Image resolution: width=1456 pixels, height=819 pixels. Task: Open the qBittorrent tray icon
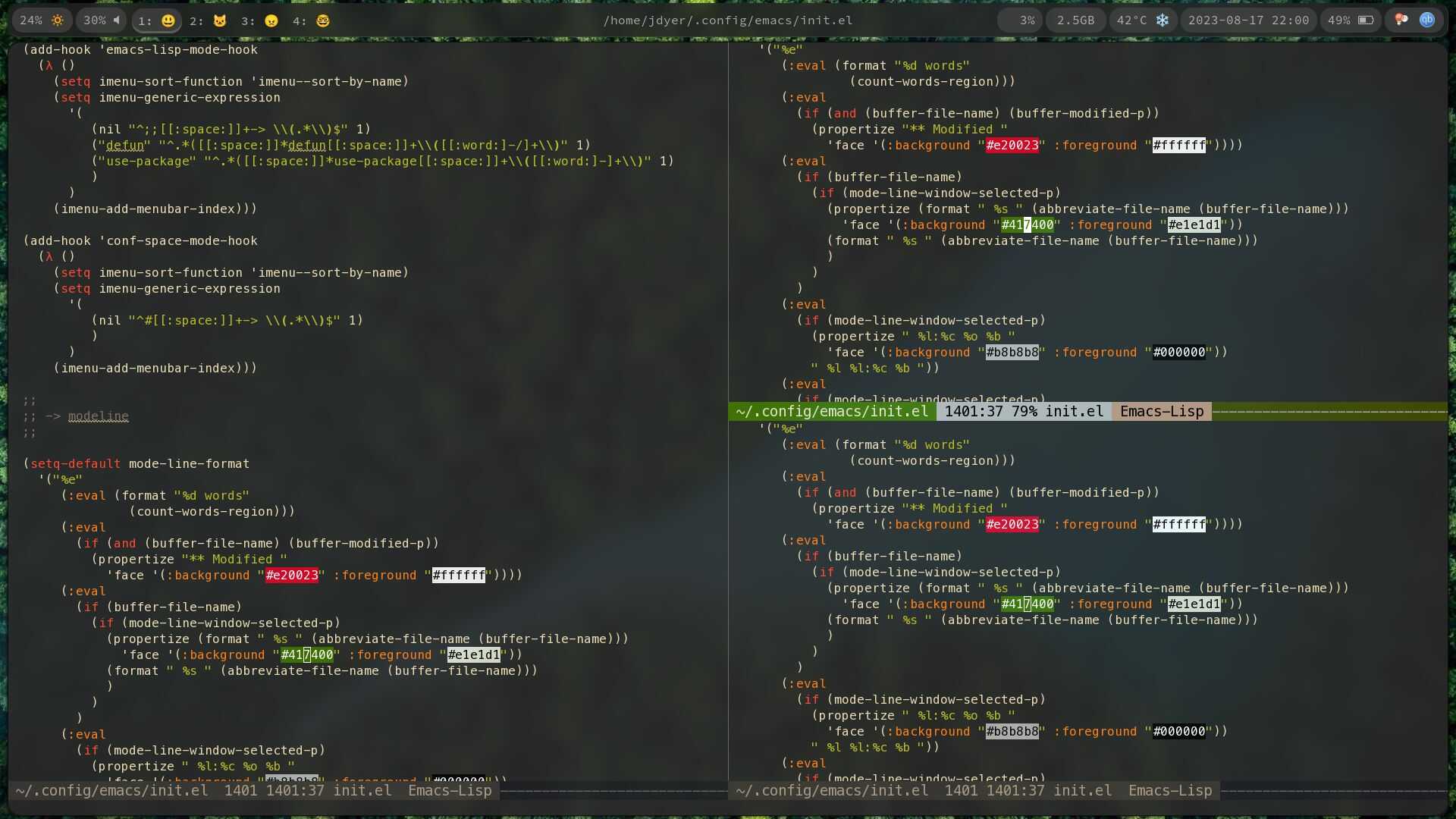coord(1427,20)
